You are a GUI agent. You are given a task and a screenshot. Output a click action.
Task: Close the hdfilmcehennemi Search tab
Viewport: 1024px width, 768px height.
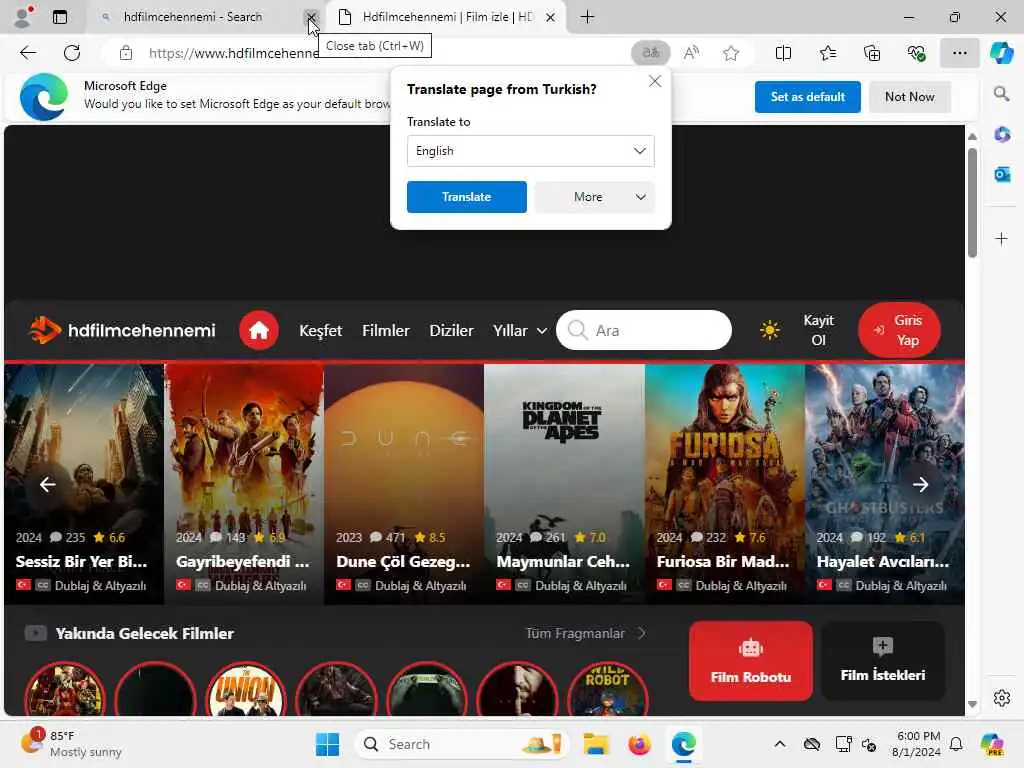312,17
